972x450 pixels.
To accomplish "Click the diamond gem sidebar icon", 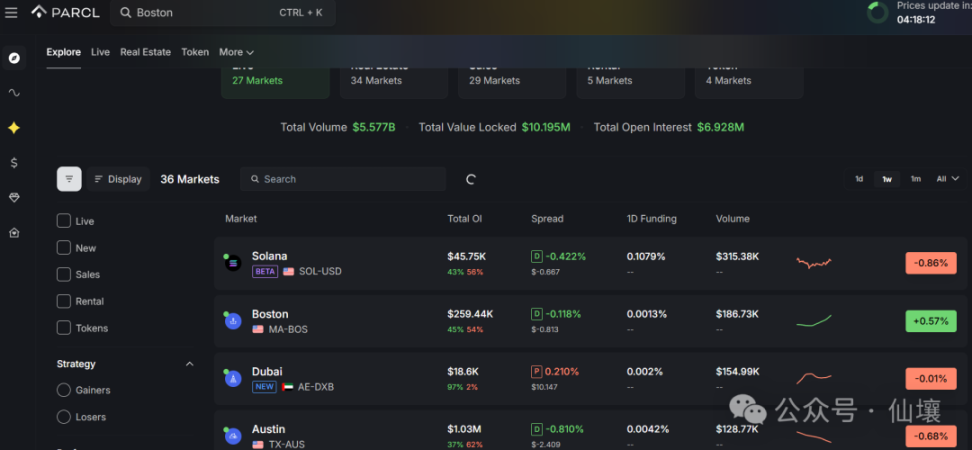I will [14, 198].
